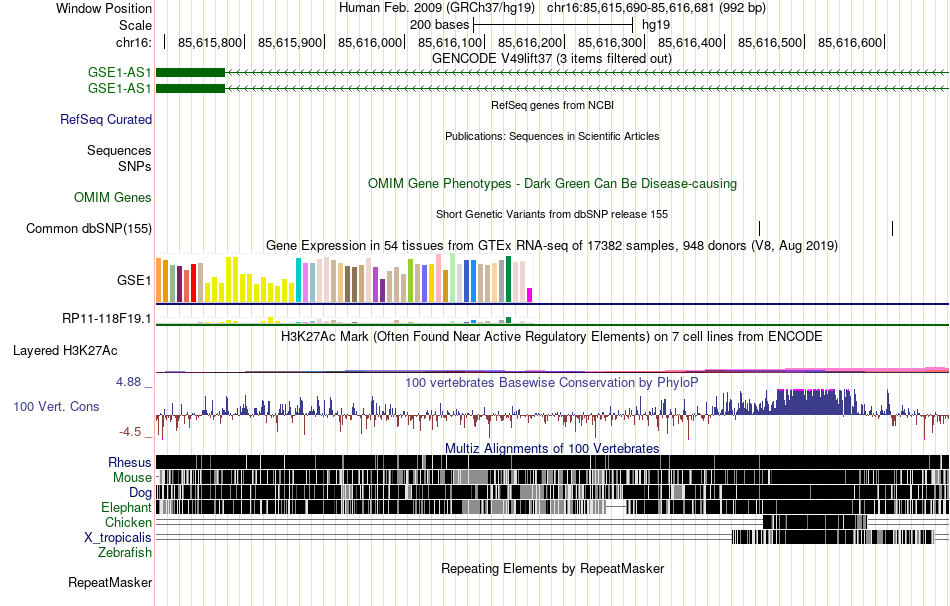Click the Zebrafish alignment row label

point(125,553)
